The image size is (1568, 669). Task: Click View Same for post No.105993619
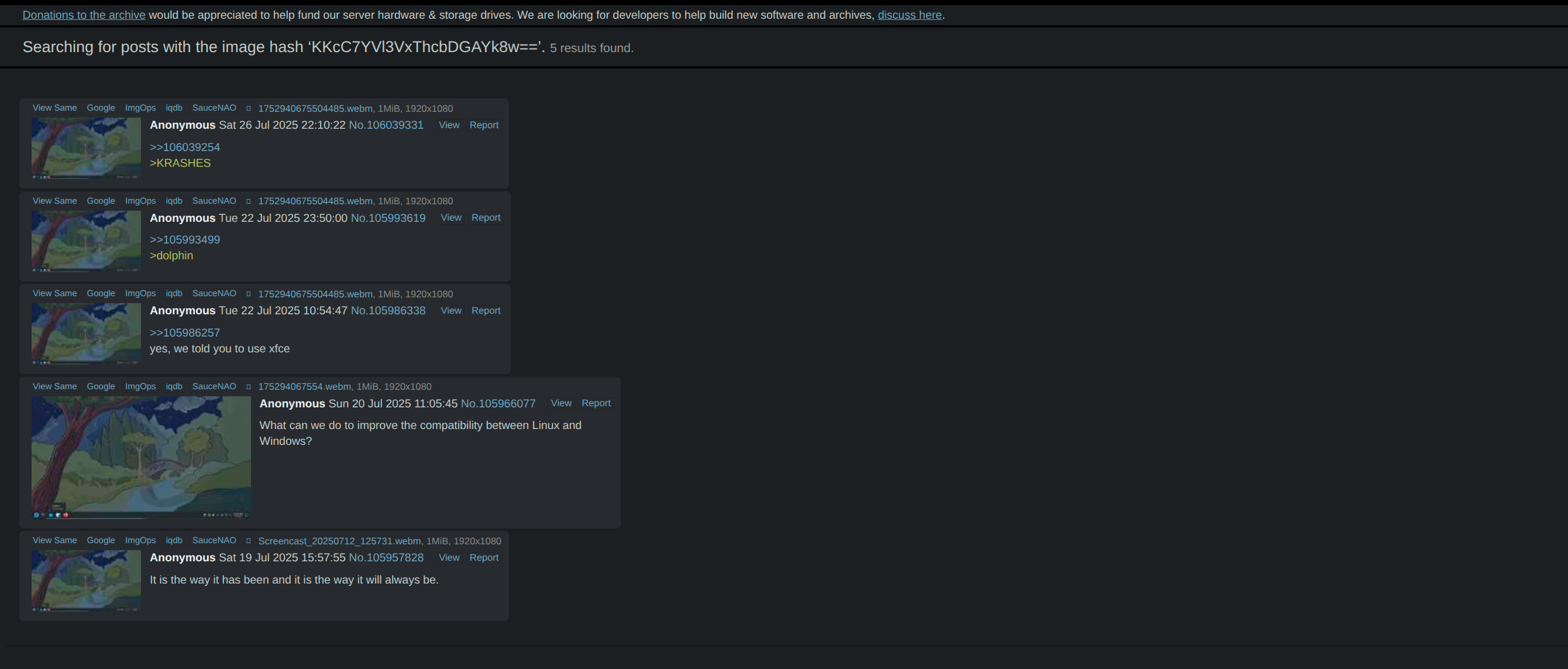click(x=55, y=201)
